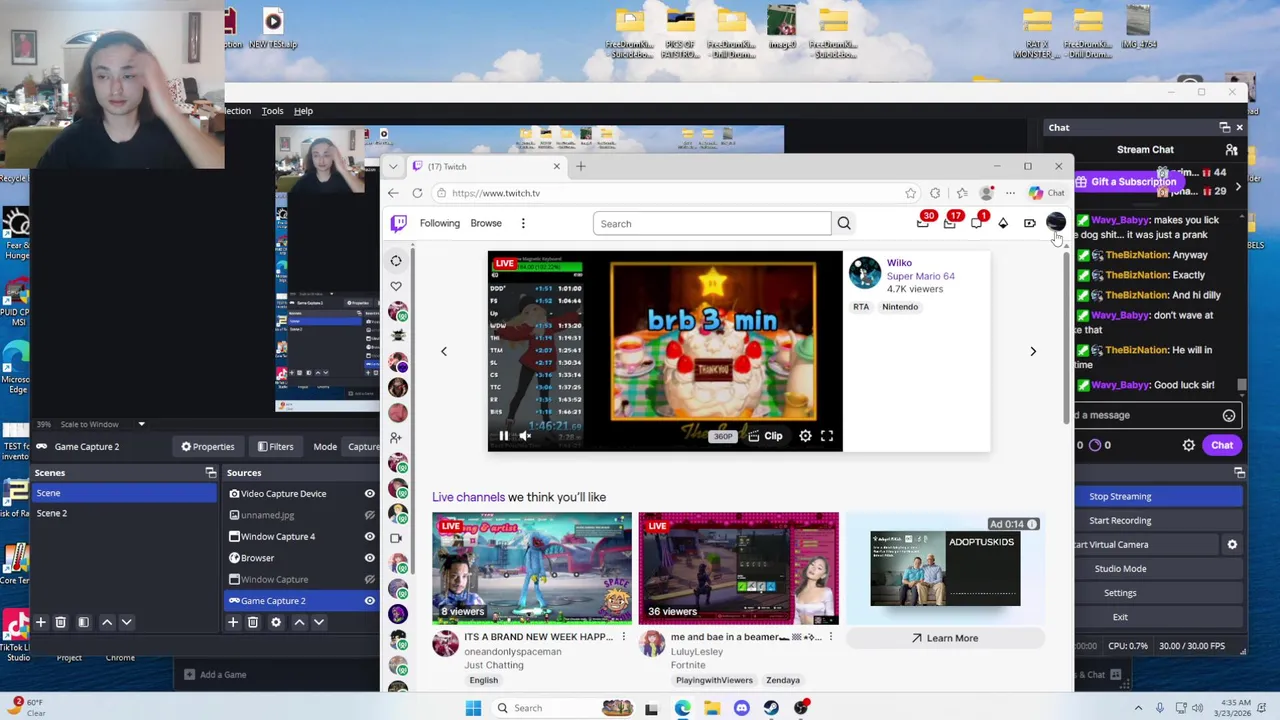Hide the Video Capture Device source
Viewport: 1280px width, 720px height.
pos(369,494)
